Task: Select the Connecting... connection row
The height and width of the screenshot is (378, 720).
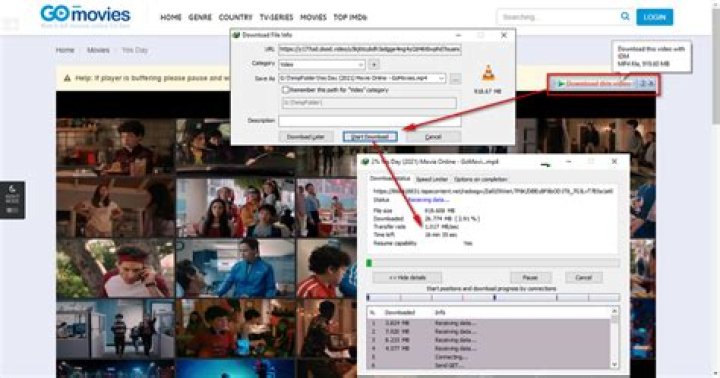Action: 489,357
